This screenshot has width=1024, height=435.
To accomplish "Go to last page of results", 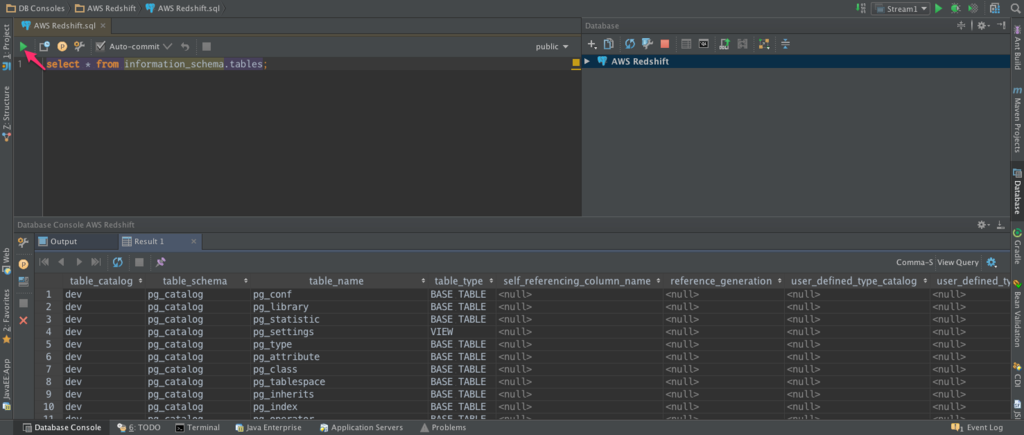I will [x=96, y=262].
